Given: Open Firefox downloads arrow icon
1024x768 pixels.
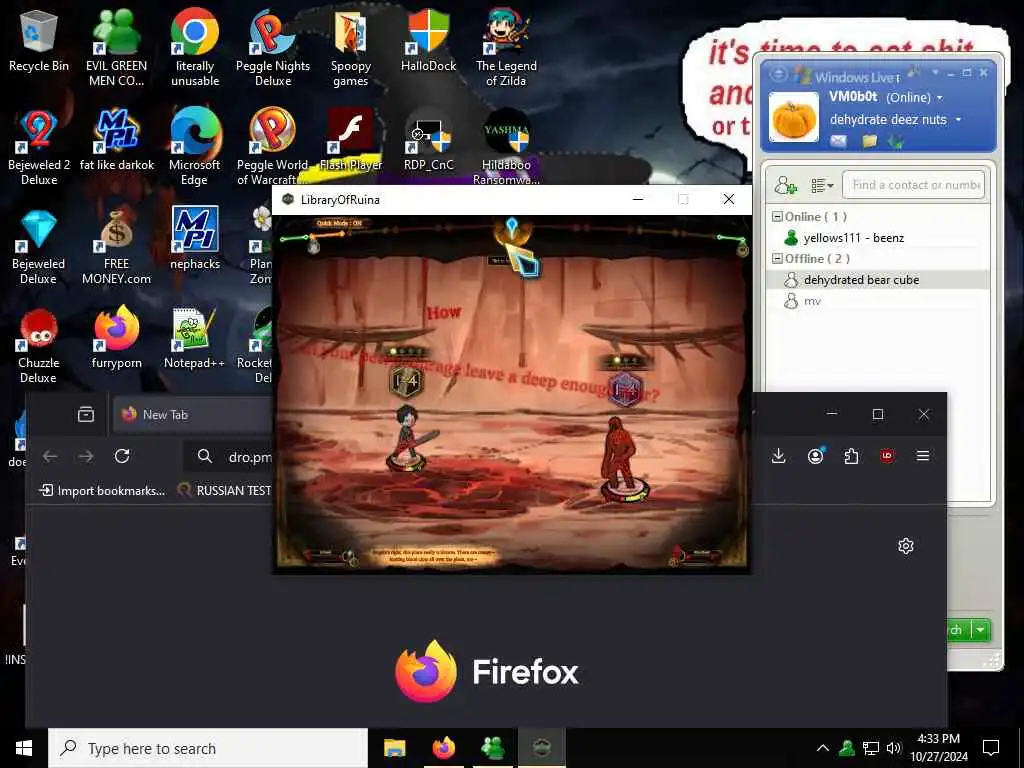Looking at the screenshot, I should [778, 456].
